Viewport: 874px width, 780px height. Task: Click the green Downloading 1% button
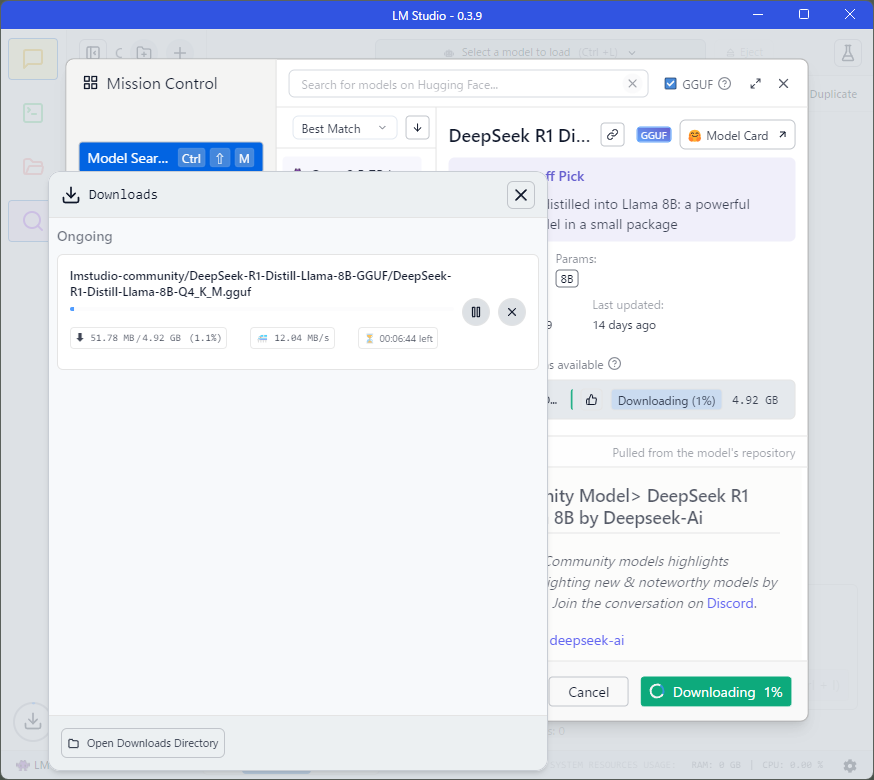716,692
